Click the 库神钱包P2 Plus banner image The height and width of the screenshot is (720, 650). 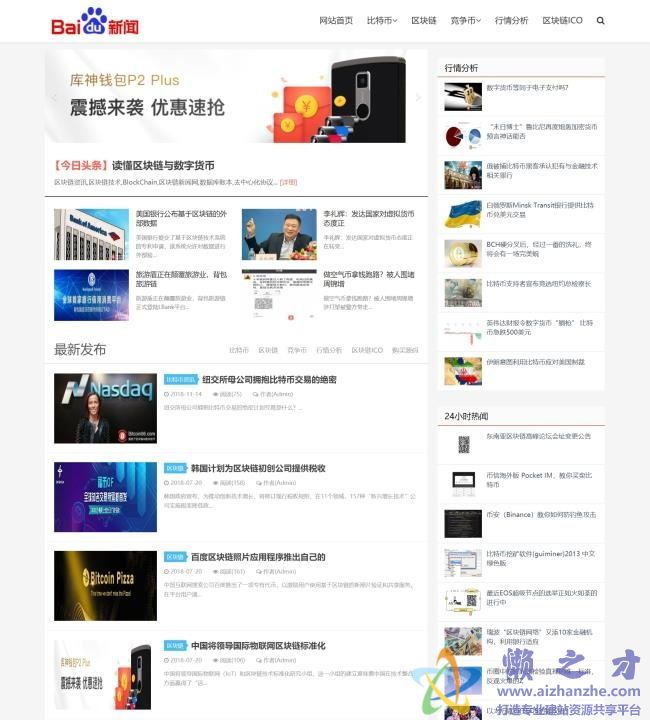[236, 97]
